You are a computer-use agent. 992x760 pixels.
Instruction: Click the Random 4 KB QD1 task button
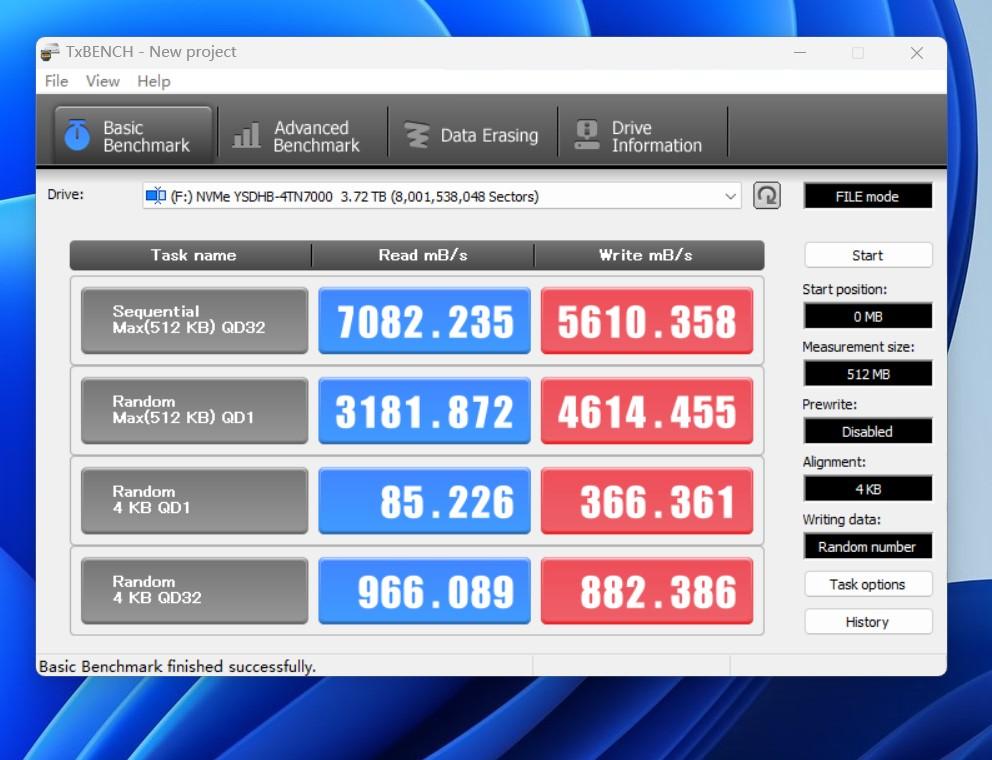point(194,500)
